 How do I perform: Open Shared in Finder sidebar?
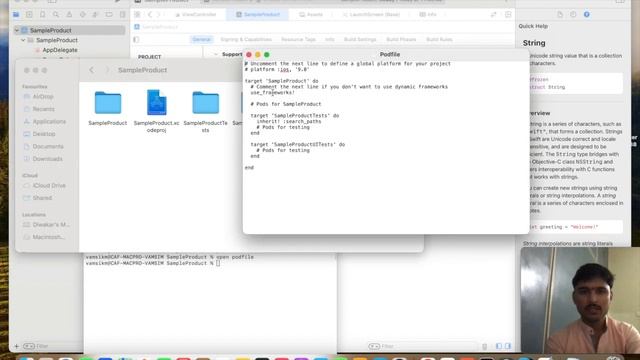(x=42, y=198)
